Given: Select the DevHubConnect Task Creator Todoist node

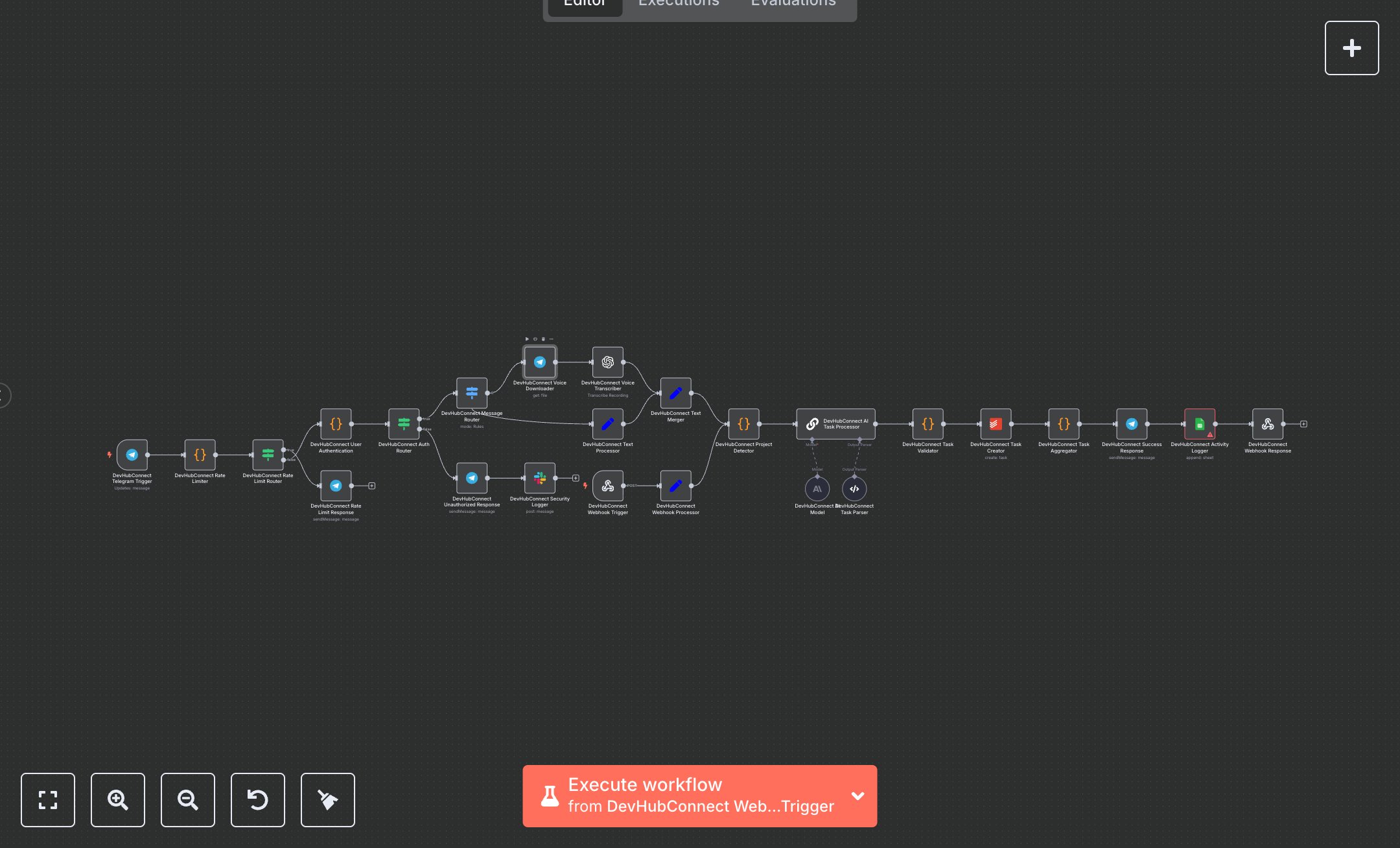Looking at the screenshot, I should tap(996, 425).
